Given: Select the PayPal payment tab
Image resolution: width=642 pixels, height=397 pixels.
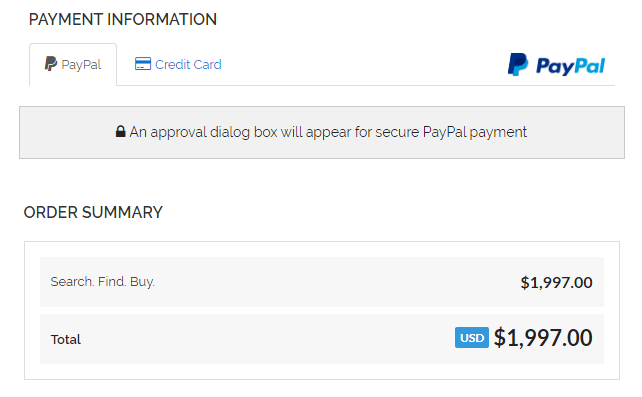Looking at the screenshot, I should (73, 65).
